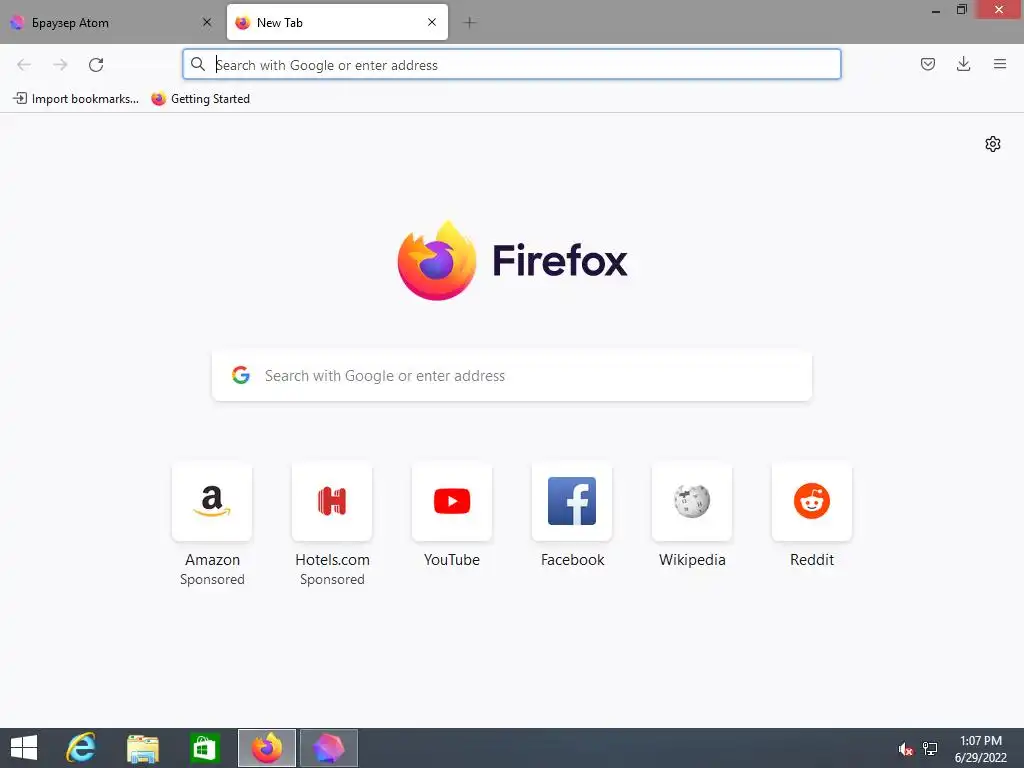Go back using the back arrow
Viewport: 1024px width, 768px height.
[24, 65]
